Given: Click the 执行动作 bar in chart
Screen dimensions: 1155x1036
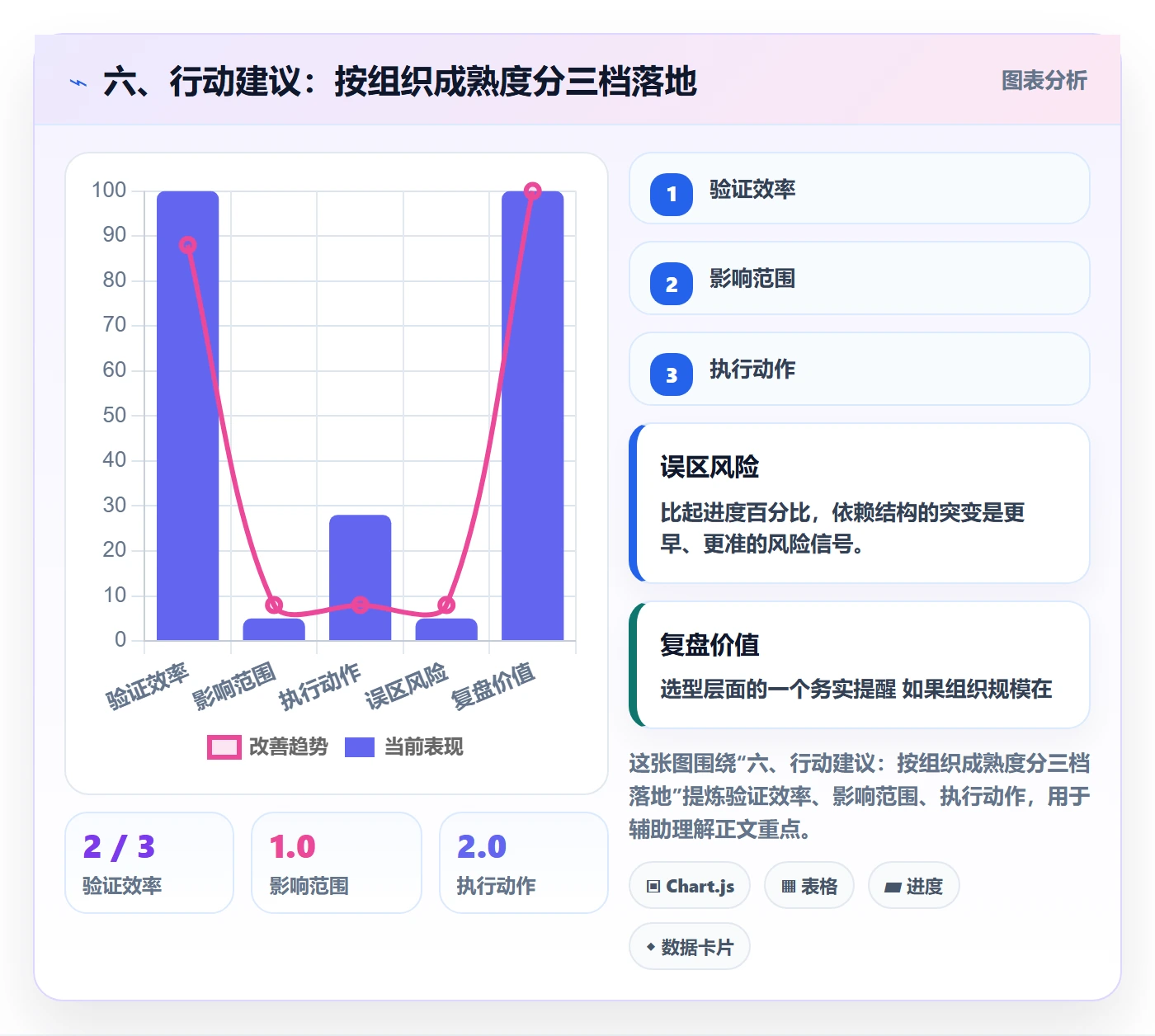Looking at the screenshot, I should 361,577.
